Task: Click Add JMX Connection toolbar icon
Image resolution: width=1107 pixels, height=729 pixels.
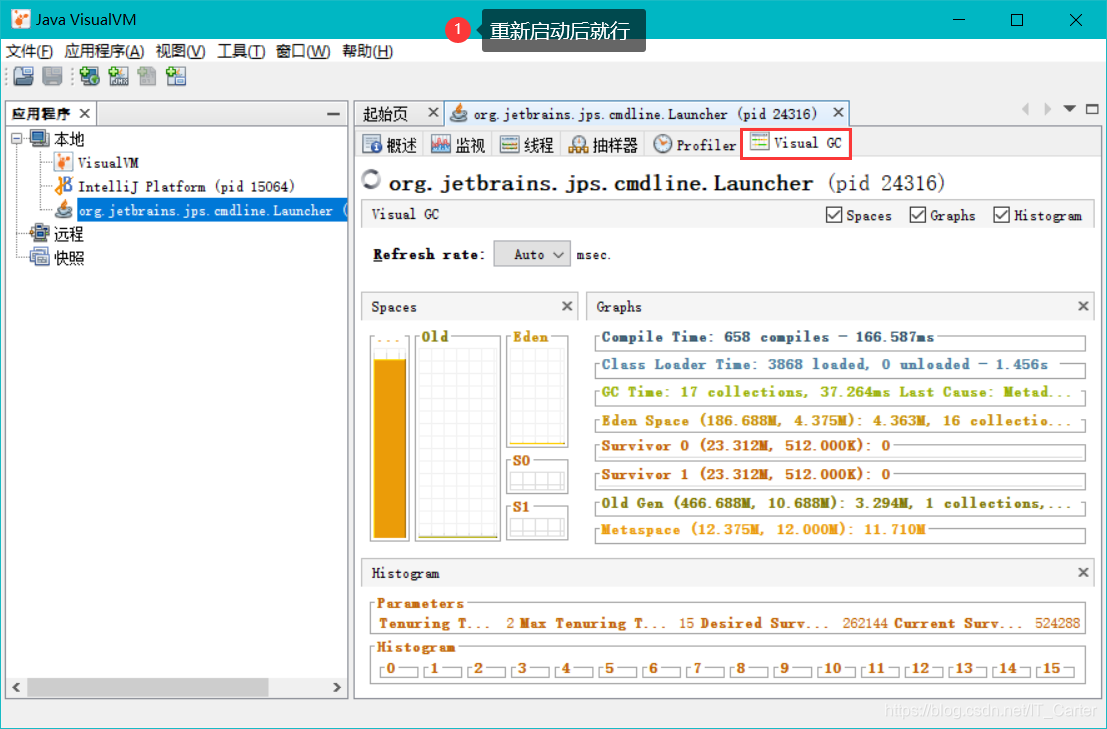Action: [x=119, y=76]
